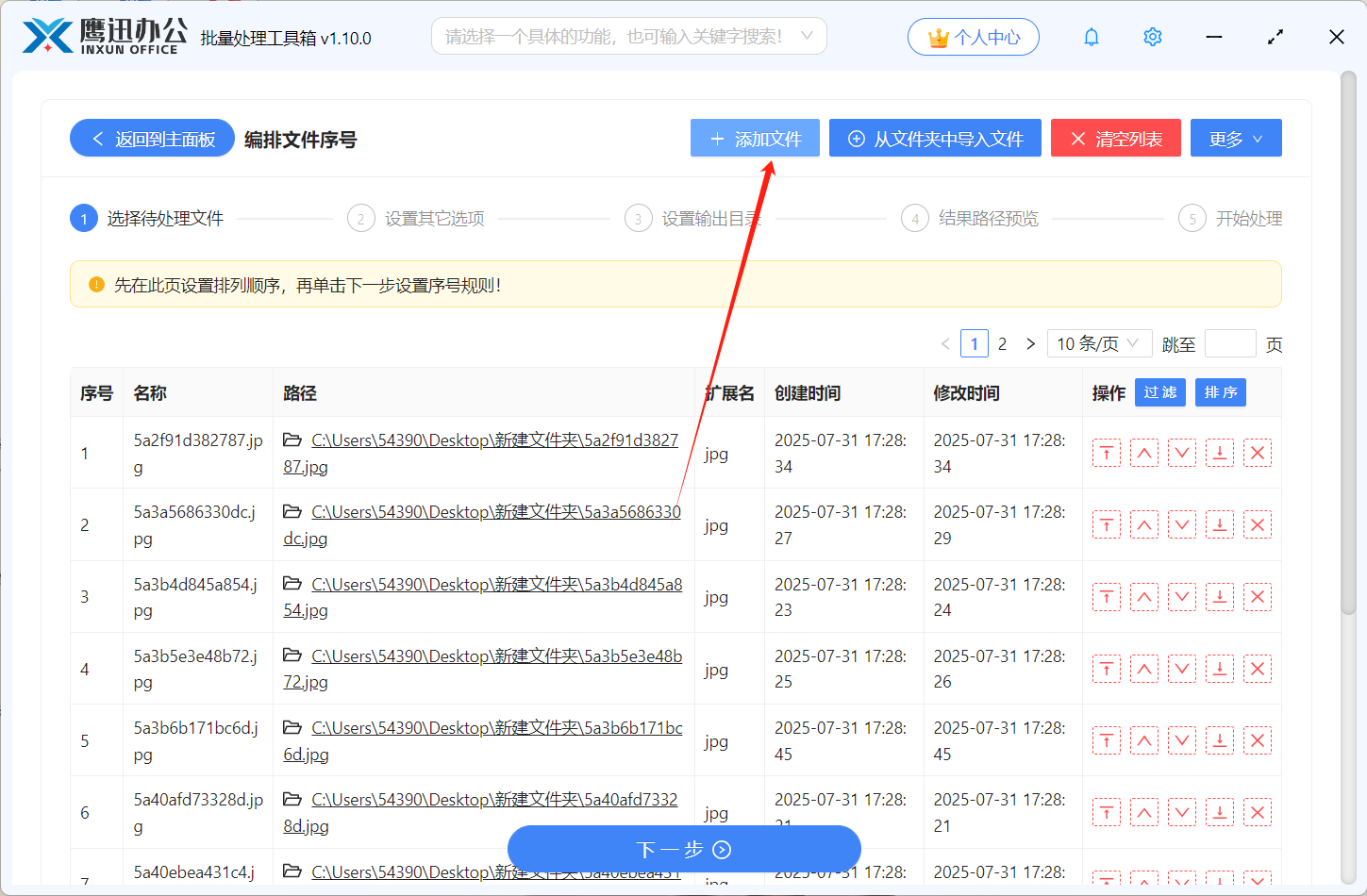Send 5a3b6b171bc6d.jpg row to bottom
Image resolution: width=1367 pixels, height=896 pixels.
pos(1220,741)
